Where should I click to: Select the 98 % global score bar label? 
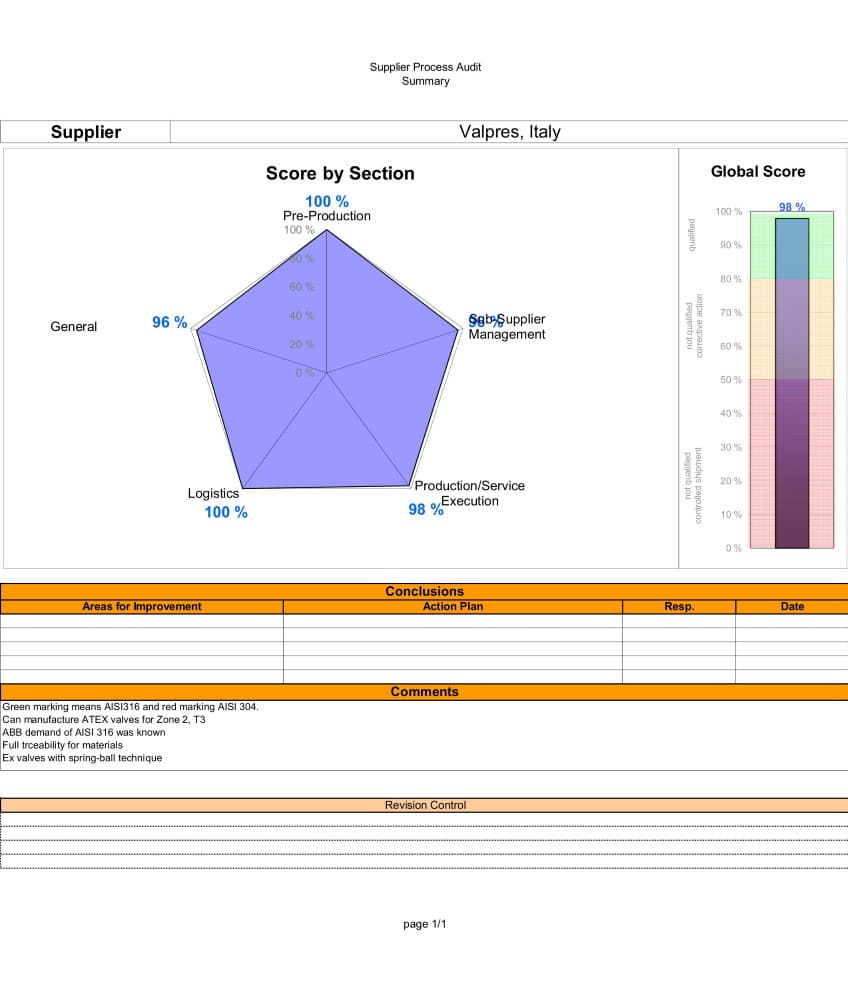pyautogui.click(x=791, y=207)
